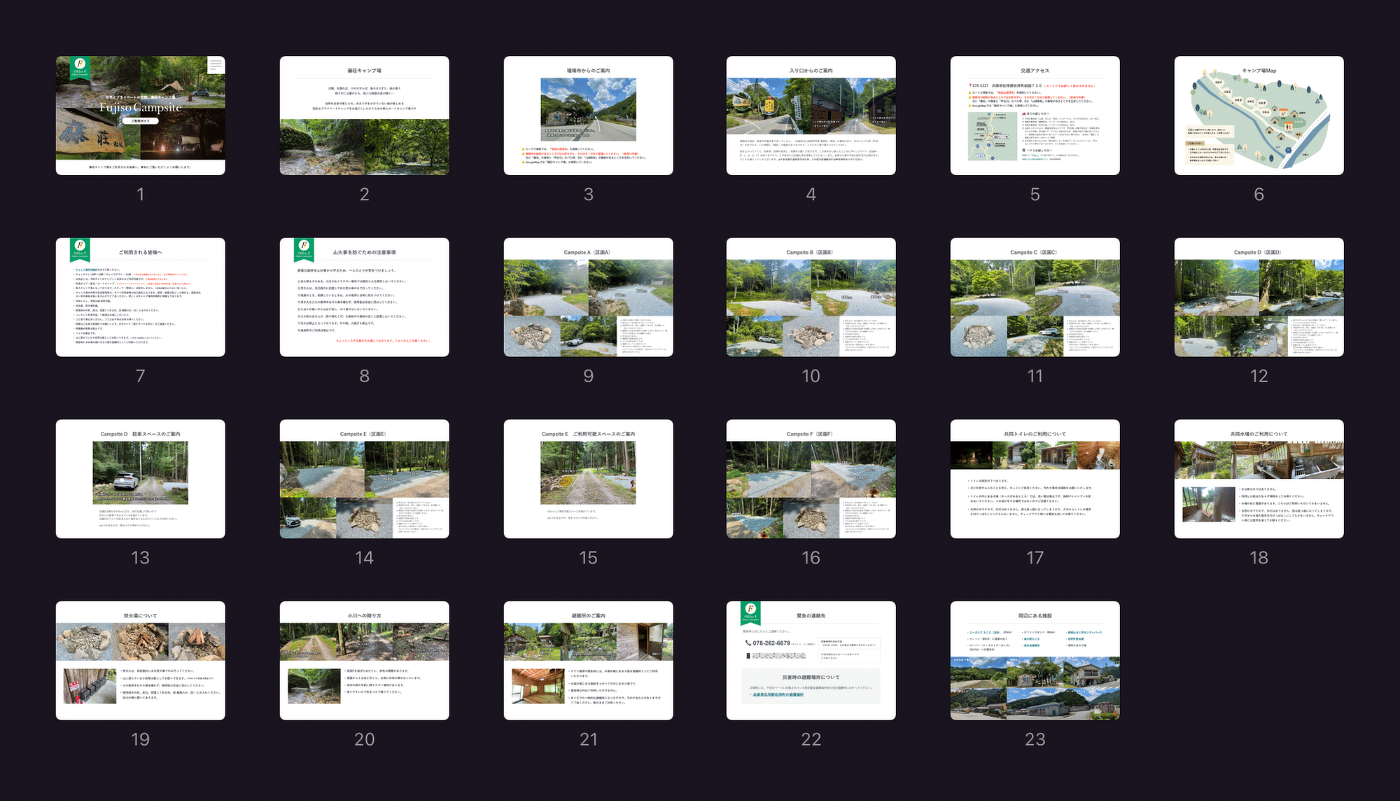This screenshot has width=1400, height=801.
Task: Pick the Campsite B slide thumbnail
Action: (811, 297)
